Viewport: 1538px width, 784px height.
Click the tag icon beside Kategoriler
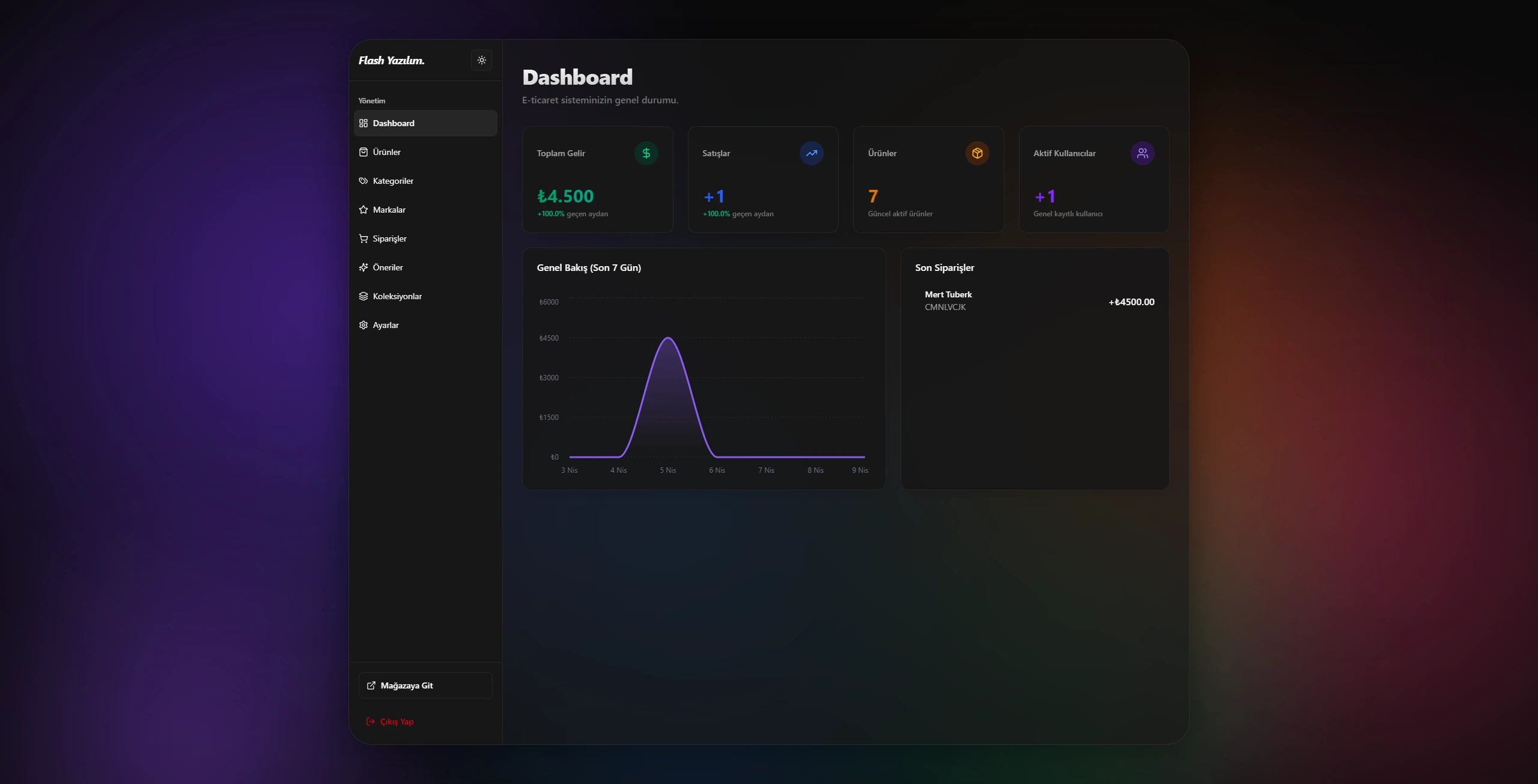coord(363,181)
